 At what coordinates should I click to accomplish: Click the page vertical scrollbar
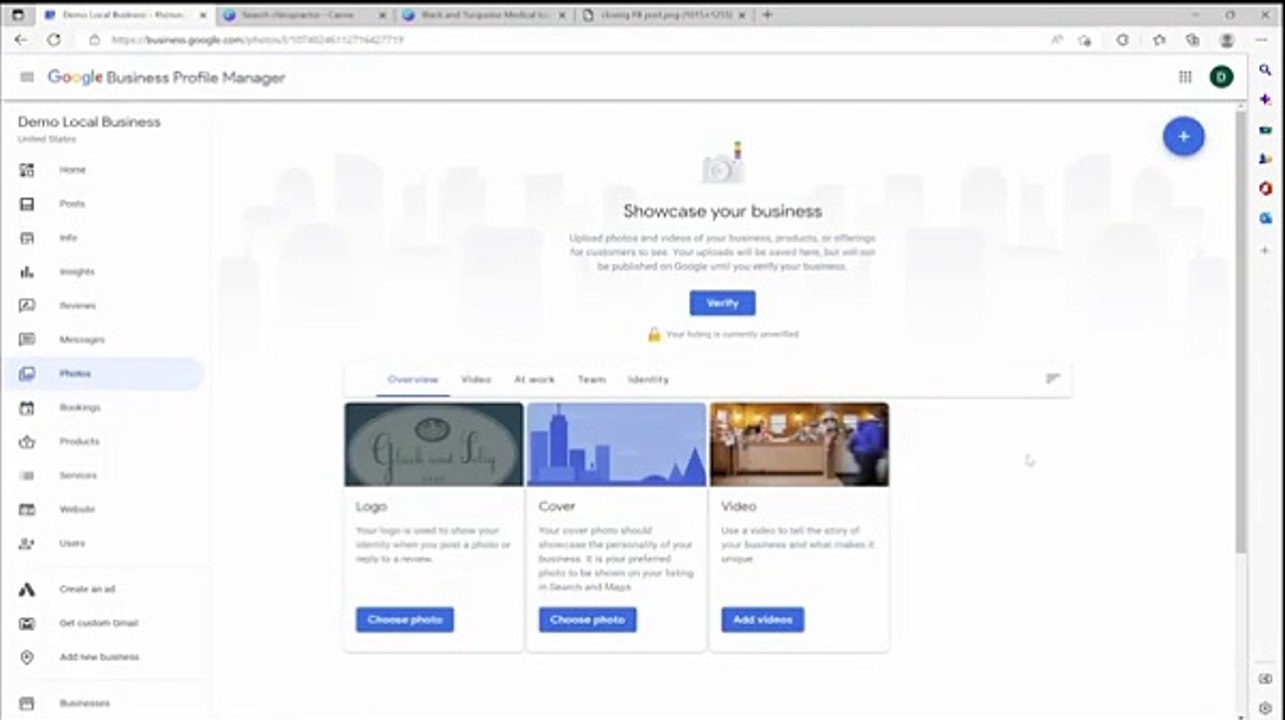pos(1241,330)
